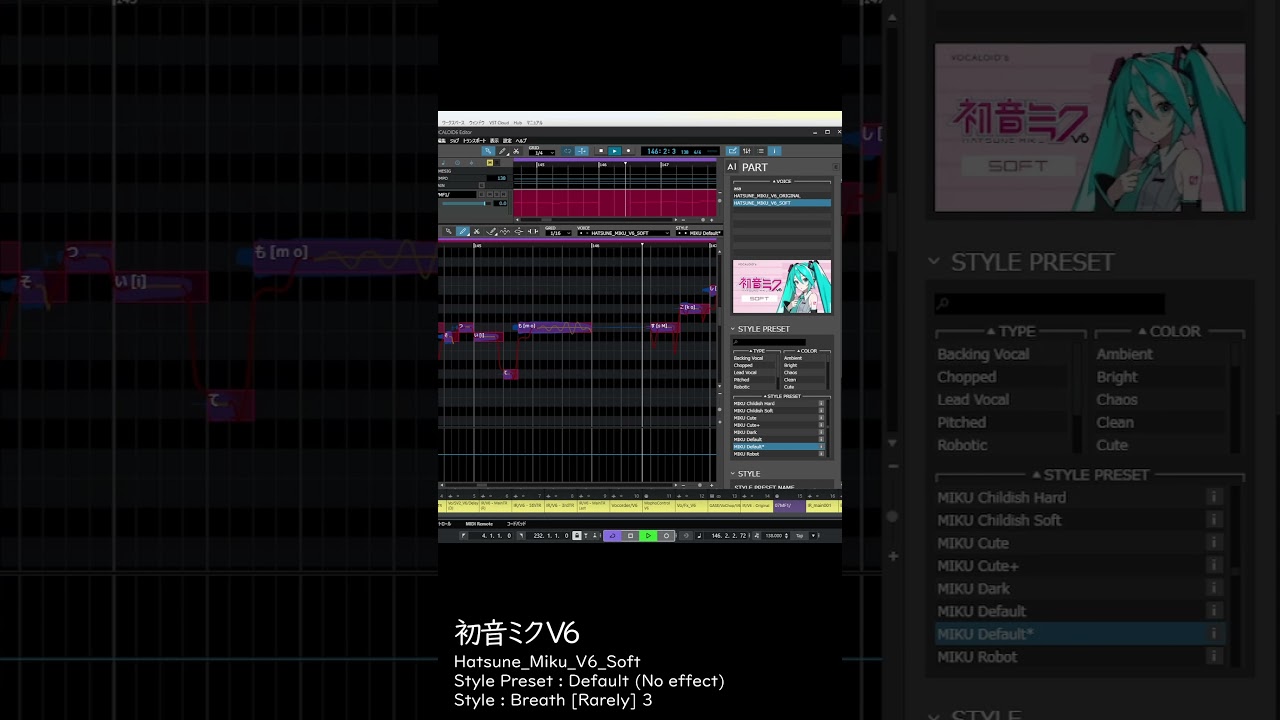Image resolution: width=1280 pixels, height=720 pixels.
Task: Open the VOICE dropdown showing HATSUNE_MIKU_V6_SOFT
Action: tap(624, 233)
